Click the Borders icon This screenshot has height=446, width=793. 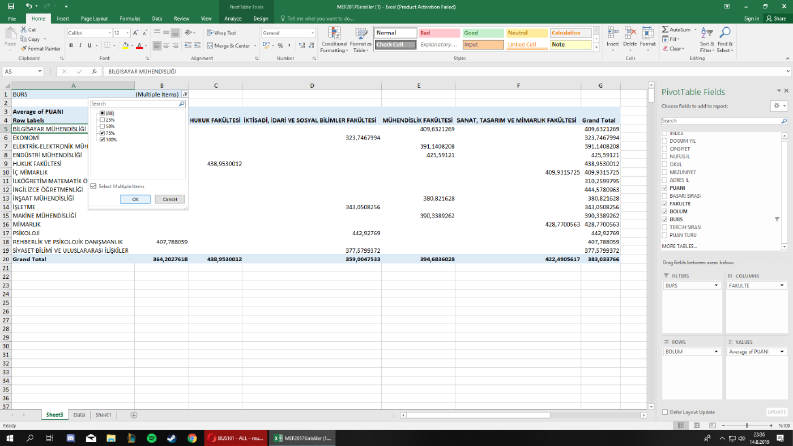[x=107, y=46]
